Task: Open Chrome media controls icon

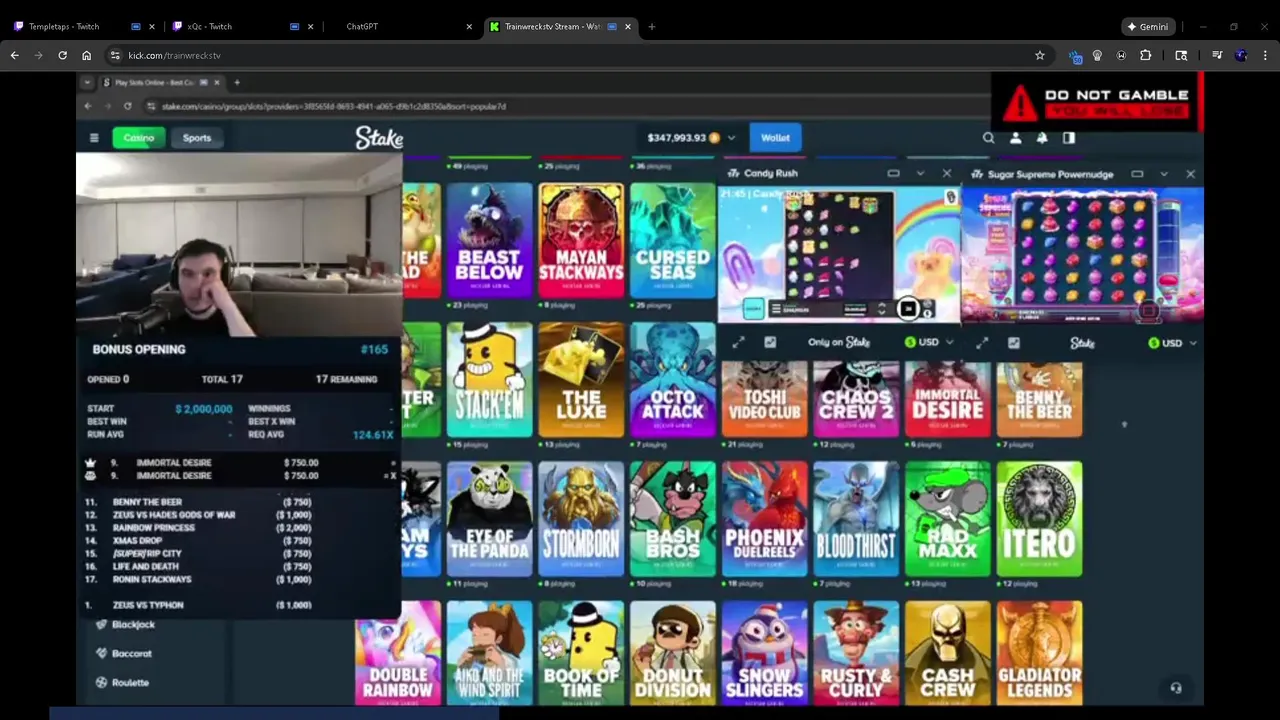Action: [1217, 55]
